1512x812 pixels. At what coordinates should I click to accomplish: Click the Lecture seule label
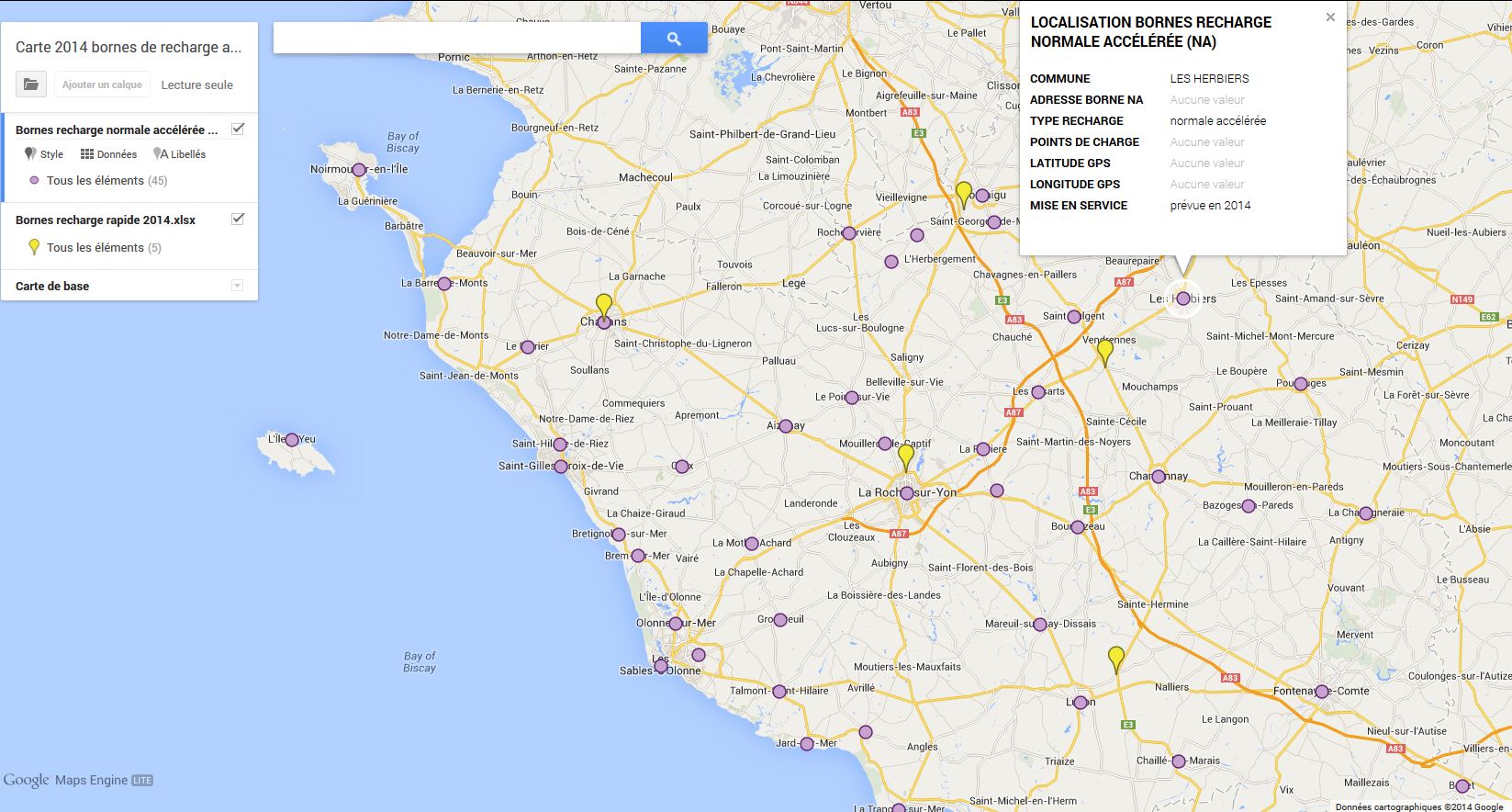tap(197, 85)
